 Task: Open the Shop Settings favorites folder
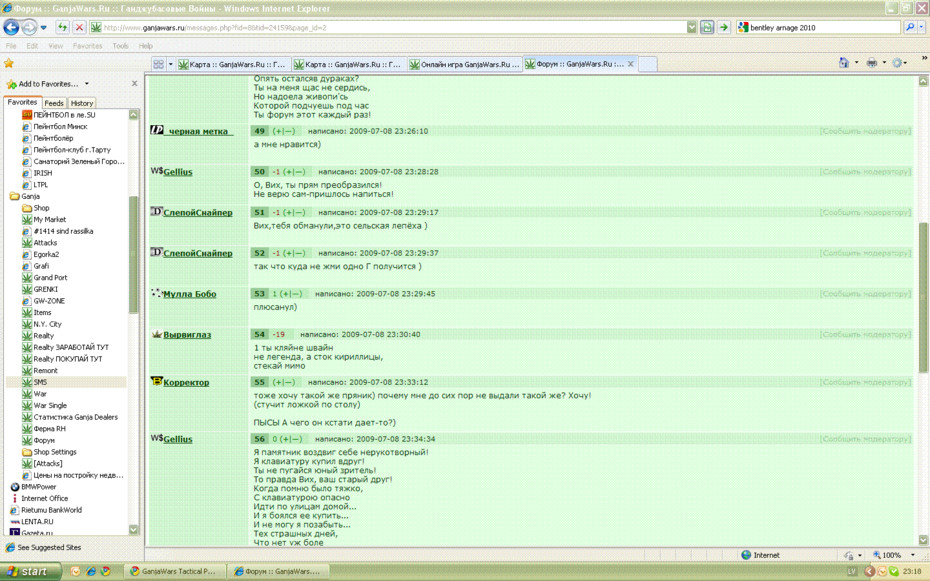click(49, 452)
